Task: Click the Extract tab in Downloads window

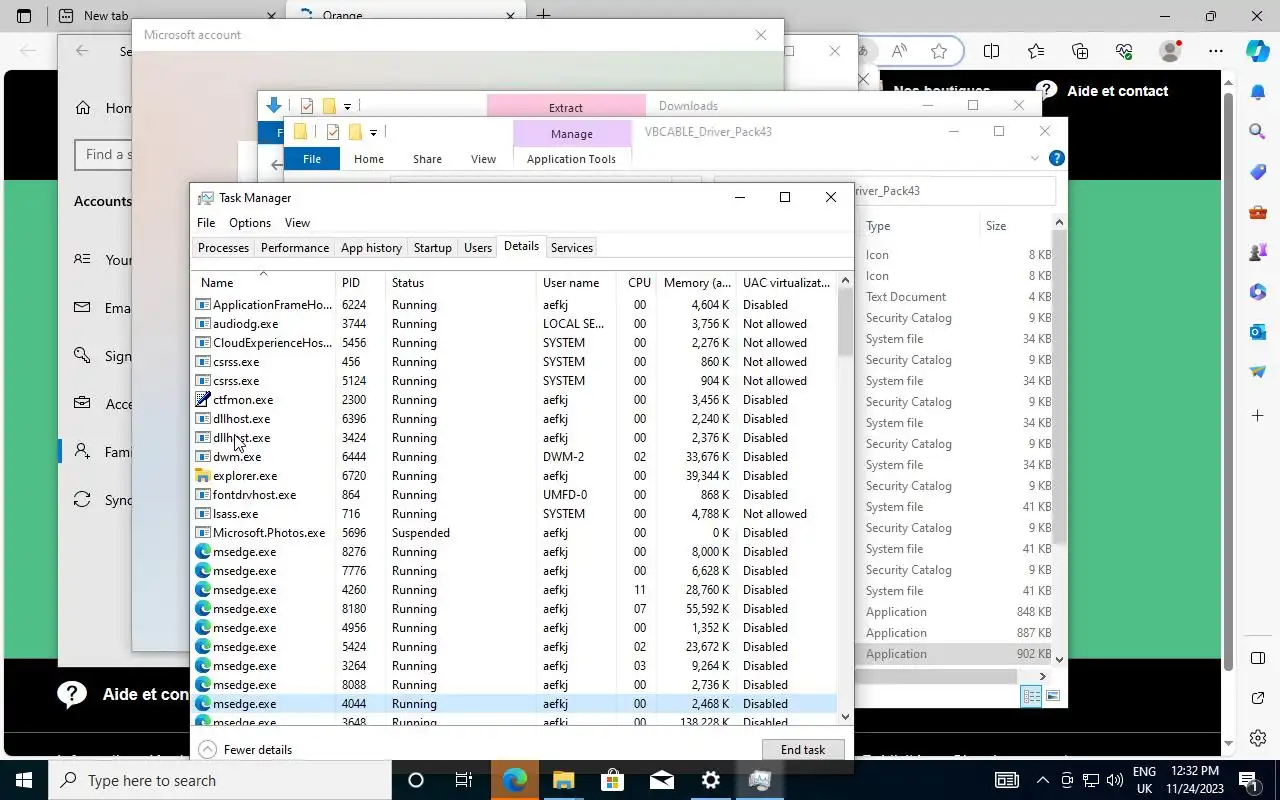Action: 566,107
